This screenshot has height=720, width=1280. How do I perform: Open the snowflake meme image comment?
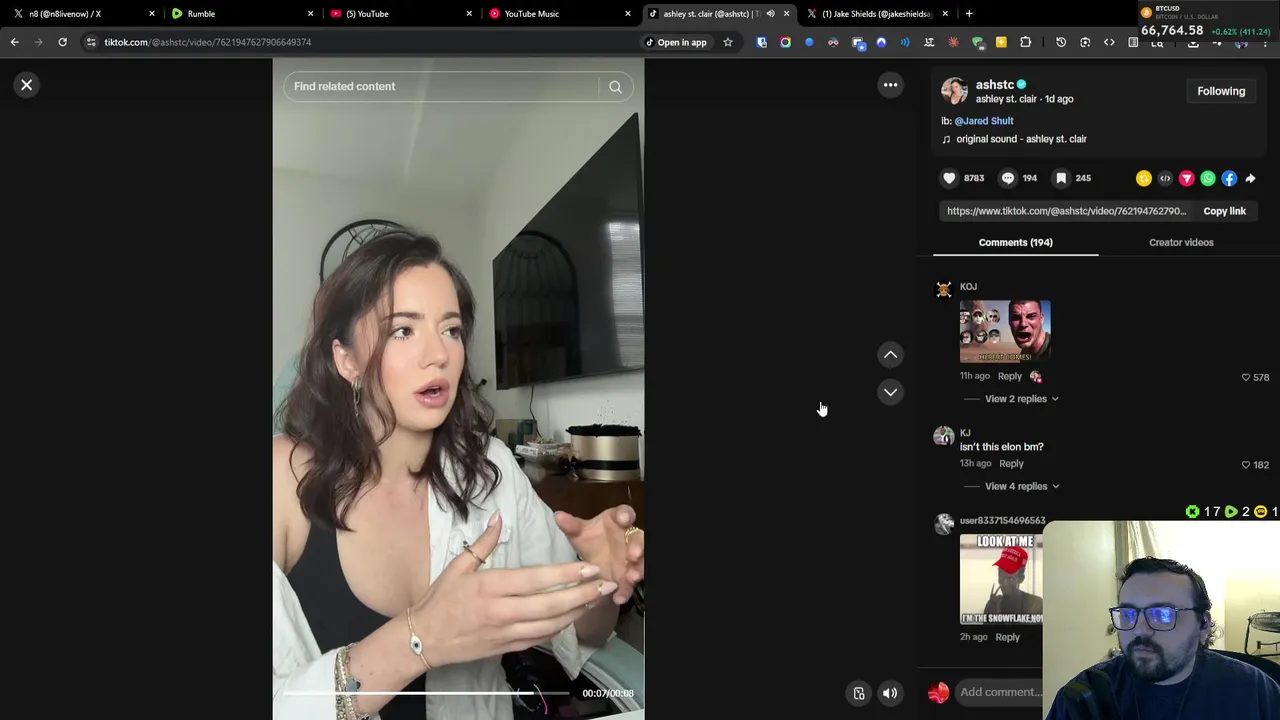pos(1001,580)
